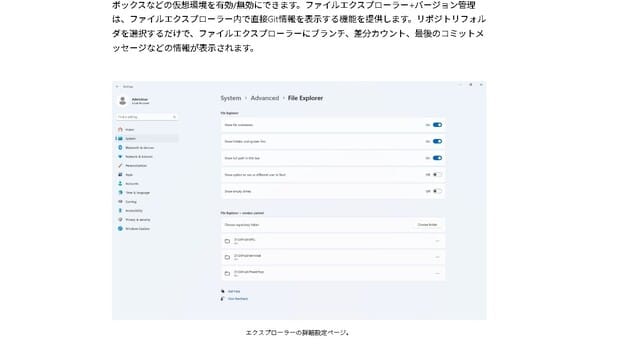
Task: Click the paragraph line ending with 情報が表示されます。
Action: coord(184,48)
